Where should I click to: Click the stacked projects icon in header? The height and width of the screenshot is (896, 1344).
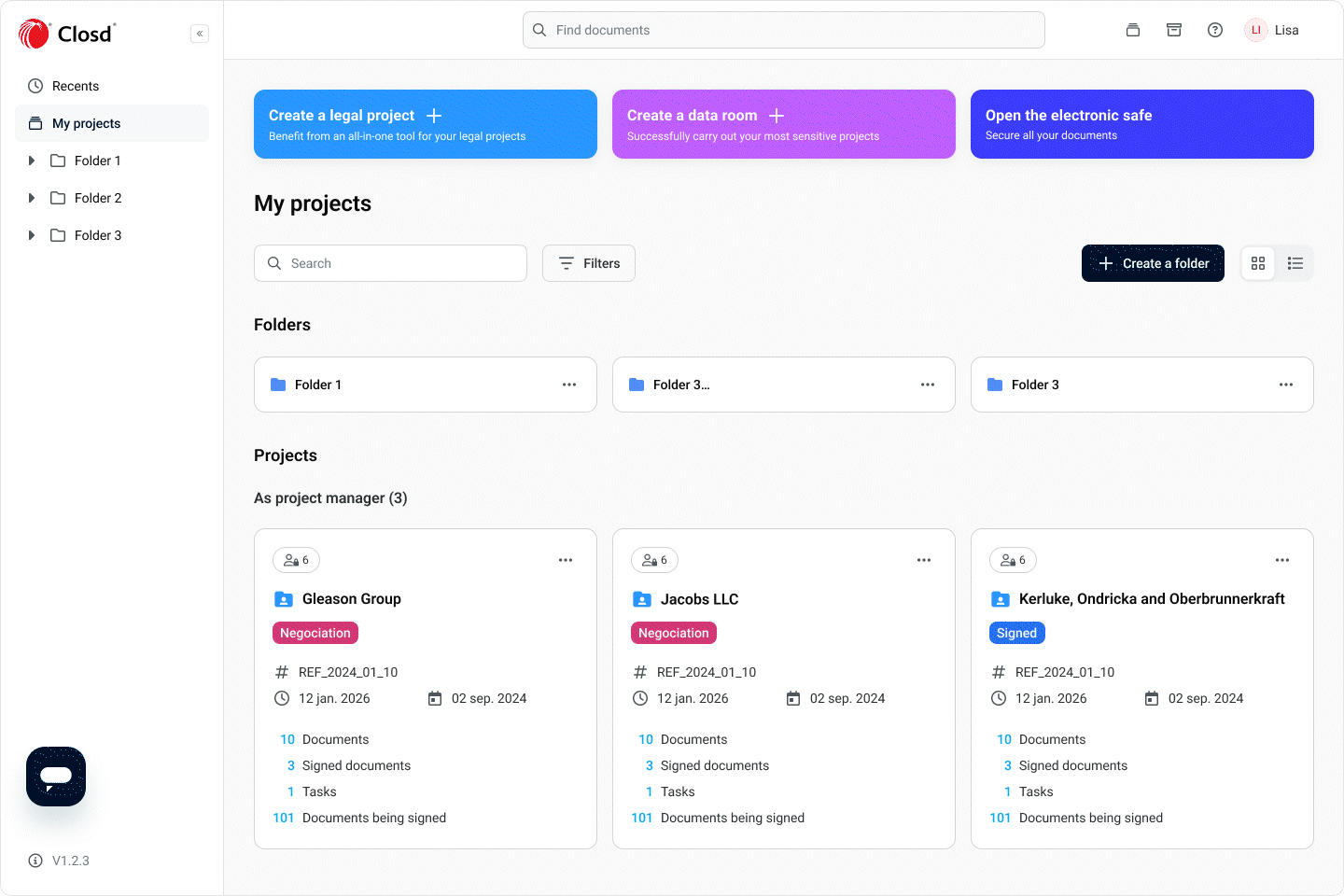click(x=1133, y=30)
